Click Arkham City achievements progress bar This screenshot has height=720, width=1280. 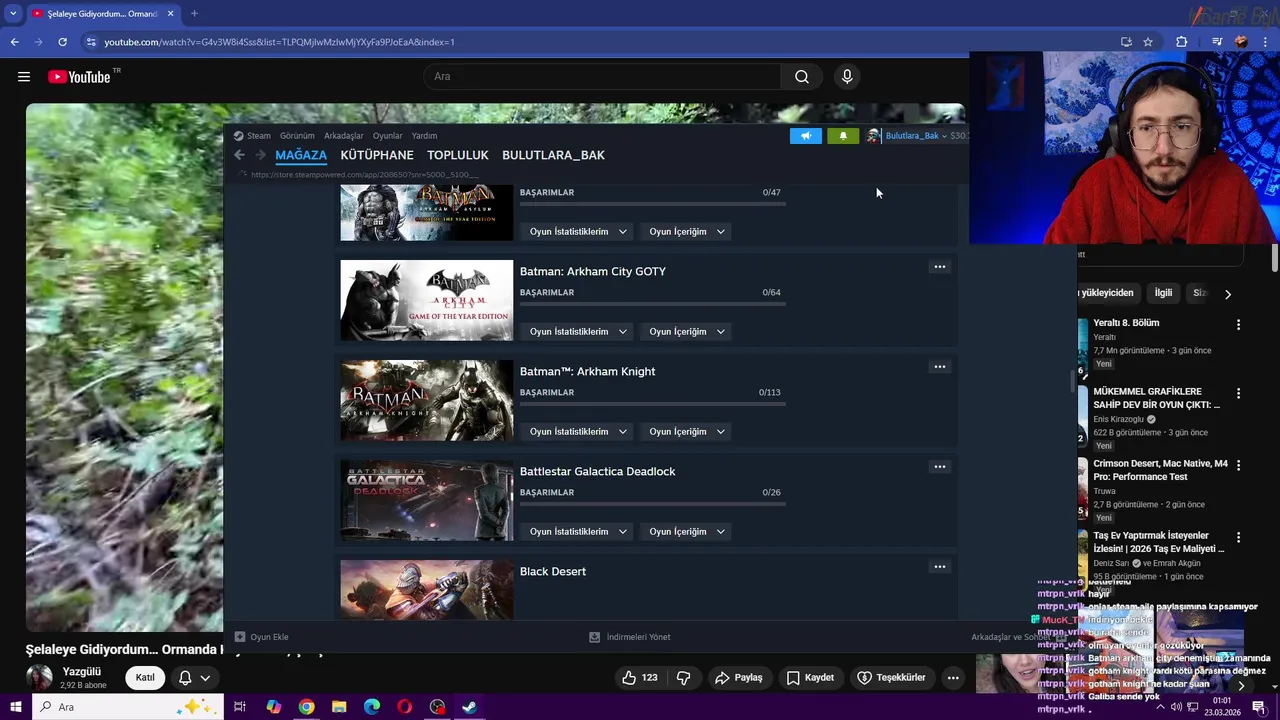652,304
